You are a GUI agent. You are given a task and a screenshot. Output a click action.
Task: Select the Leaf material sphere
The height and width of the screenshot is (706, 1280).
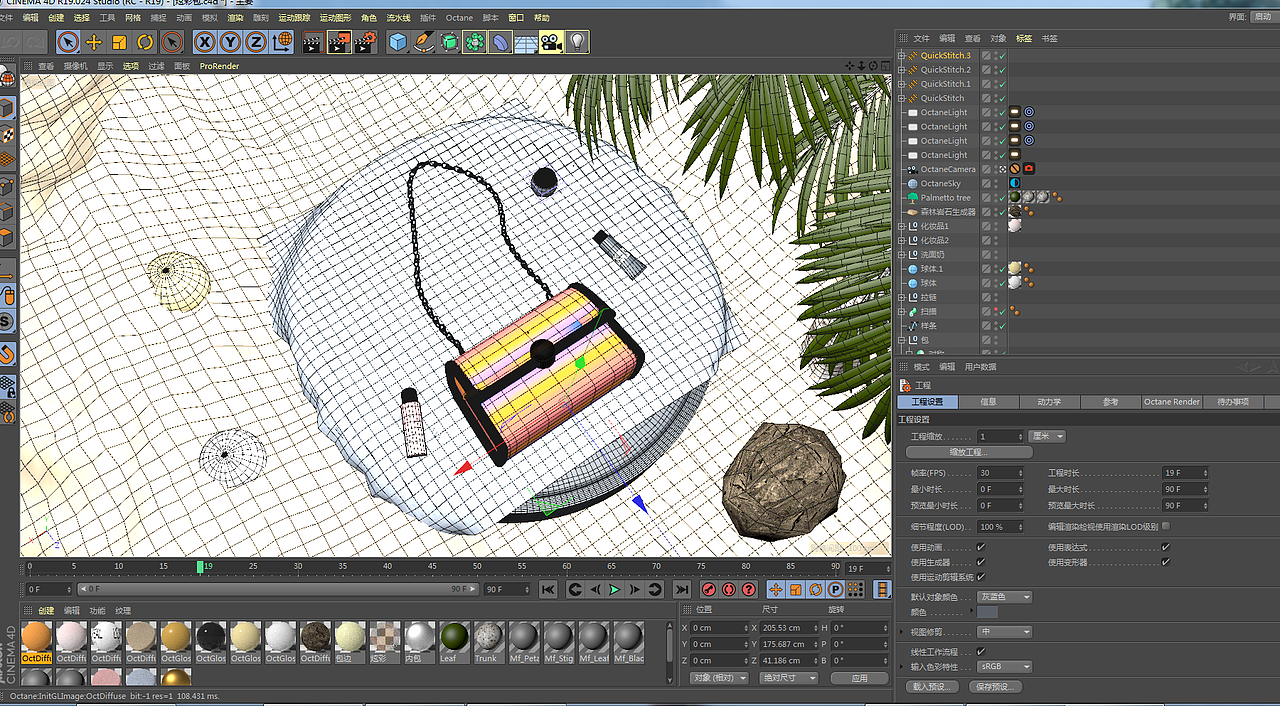pyautogui.click(x=453, y=637)
